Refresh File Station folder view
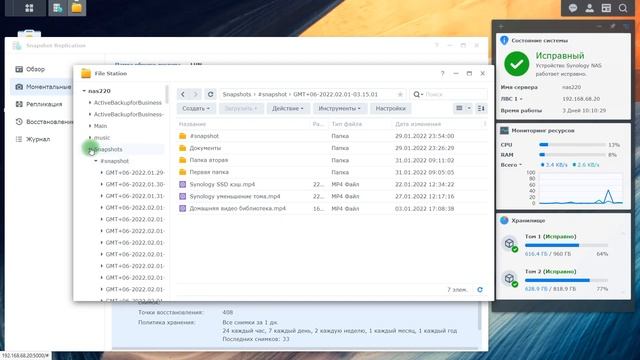640x360 pixels. pos(210,94)
